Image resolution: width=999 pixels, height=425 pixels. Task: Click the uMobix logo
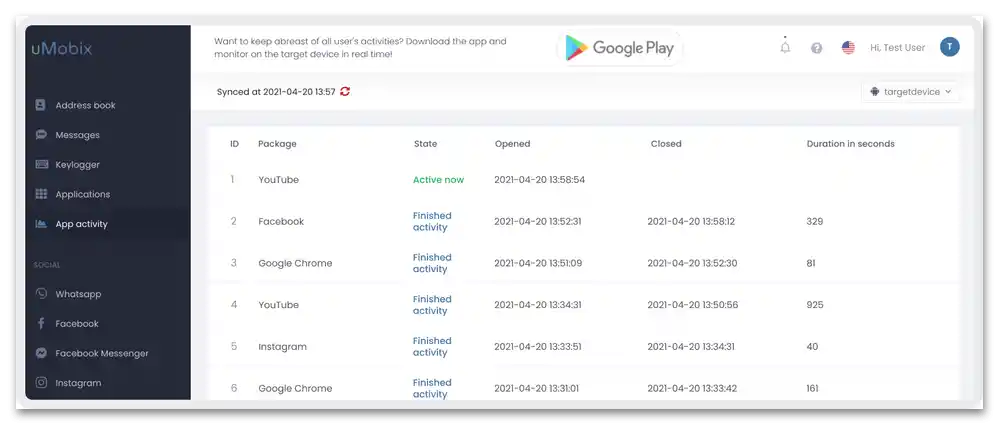(62, 48)
